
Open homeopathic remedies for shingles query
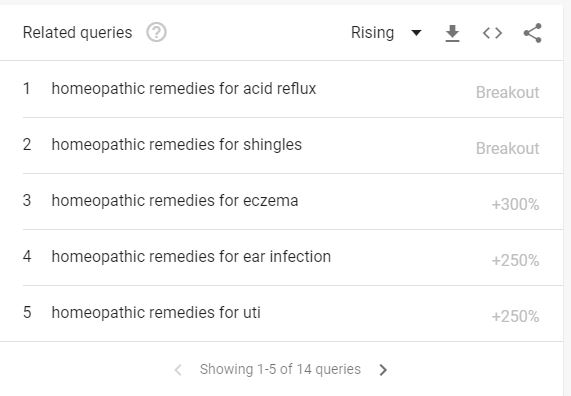(x=177, y=145)
